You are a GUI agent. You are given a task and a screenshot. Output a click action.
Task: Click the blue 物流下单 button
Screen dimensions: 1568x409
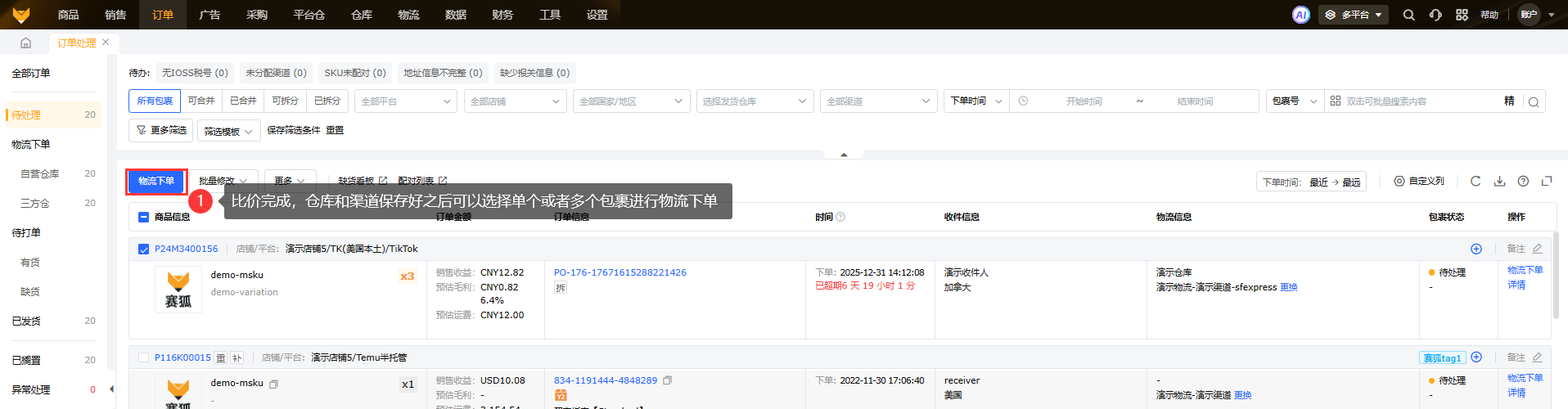click(156, 181)
